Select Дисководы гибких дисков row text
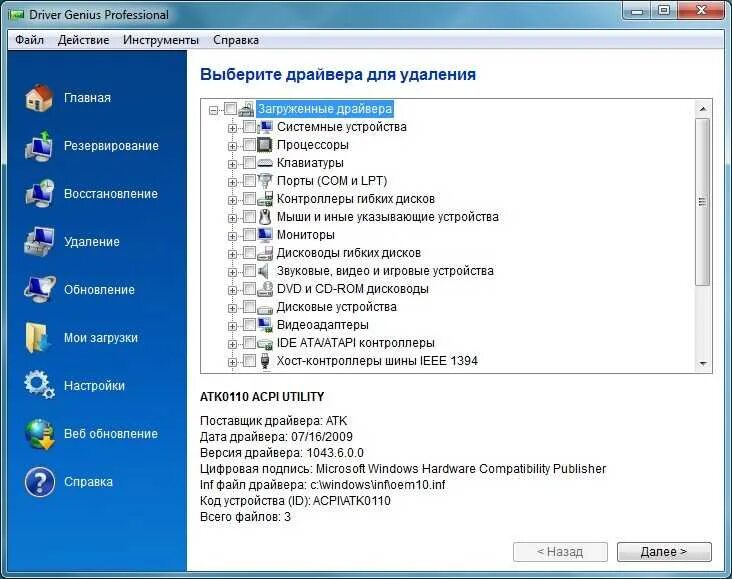Image resolution: width=732 pixels, height=579 pixels. [349, 253]
